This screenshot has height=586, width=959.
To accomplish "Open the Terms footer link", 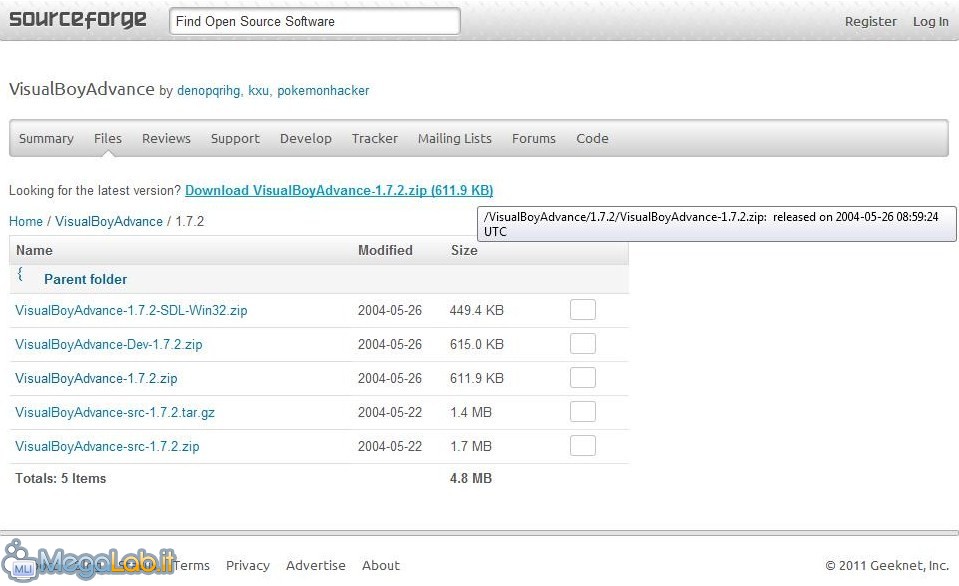I will [x=191, y=565].
